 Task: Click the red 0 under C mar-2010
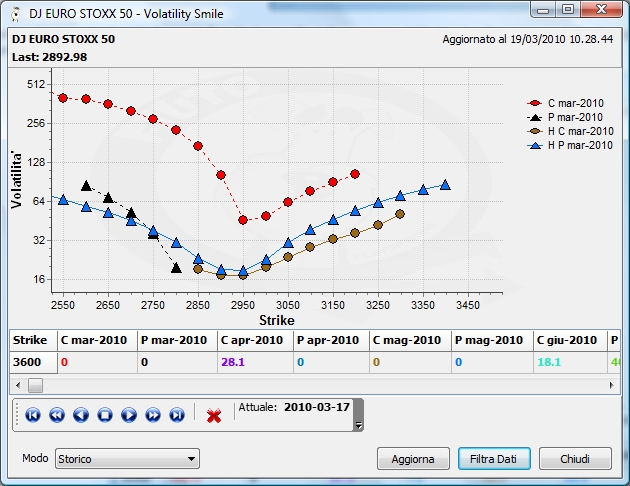pyautogui.click(x=64, y=362)
